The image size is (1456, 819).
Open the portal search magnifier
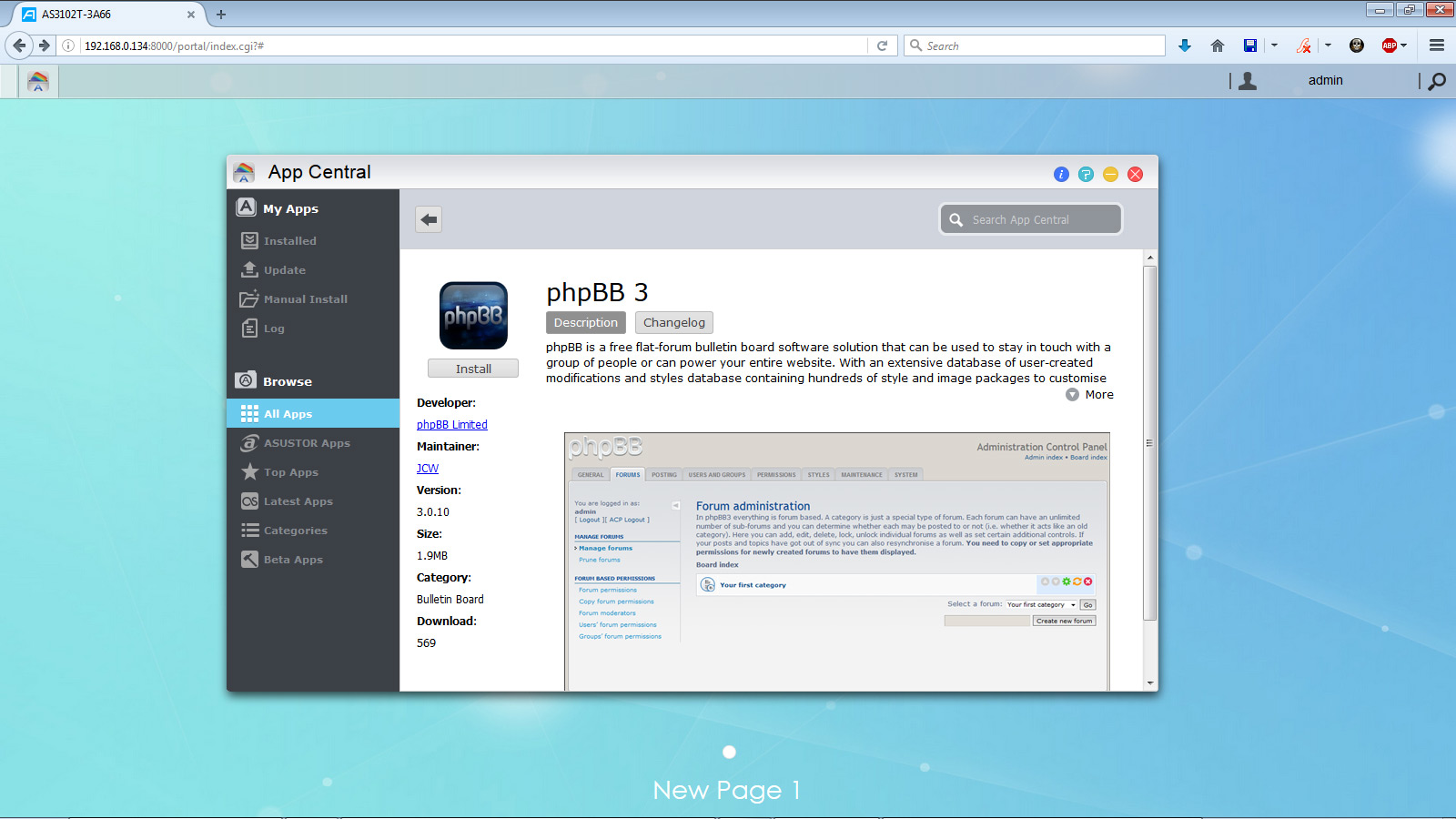pos(1437,81)
